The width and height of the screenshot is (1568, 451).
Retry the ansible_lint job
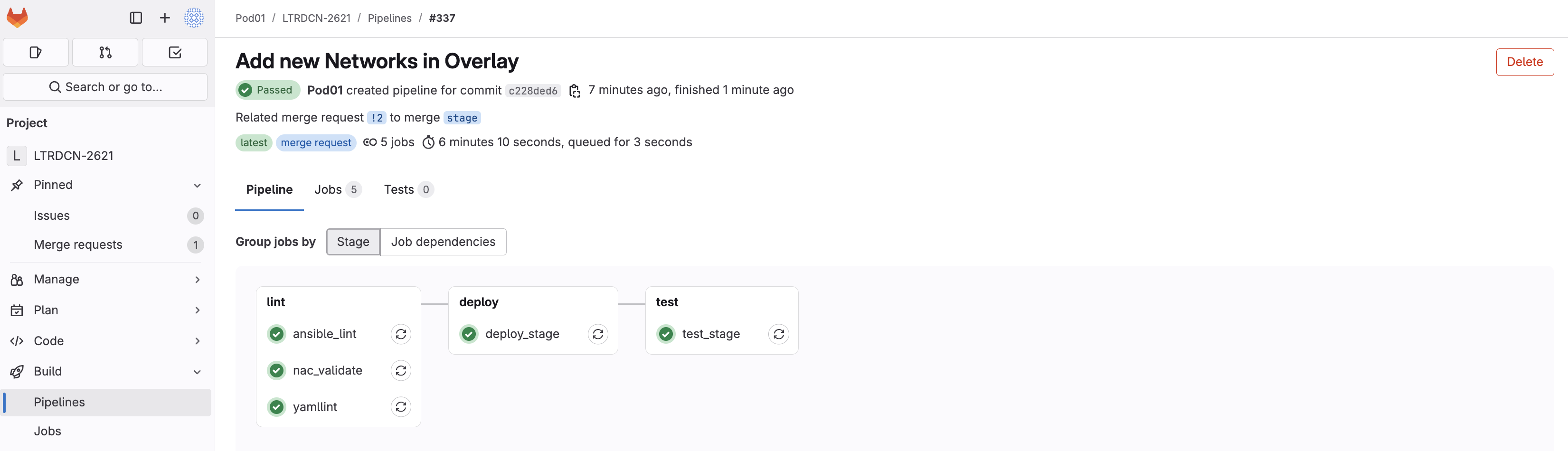[400, 334]
